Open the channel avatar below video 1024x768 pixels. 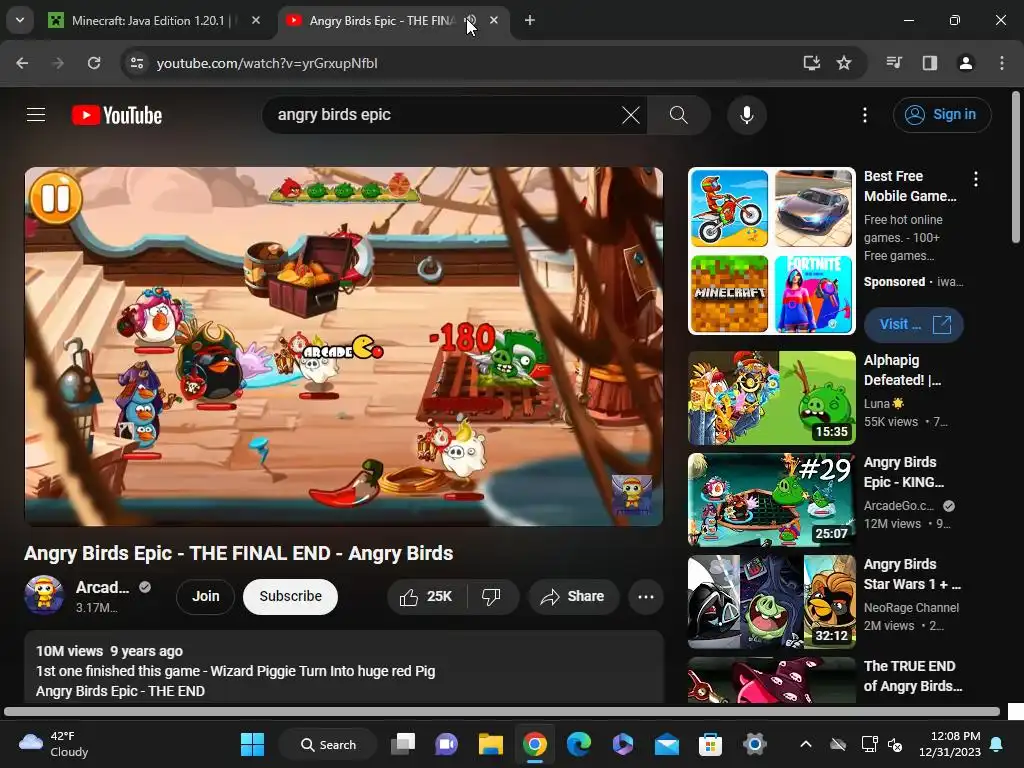tap(44, 595)
